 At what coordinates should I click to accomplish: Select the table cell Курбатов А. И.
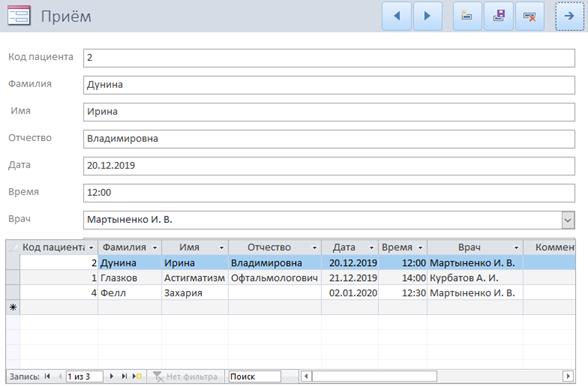[476, 278]
